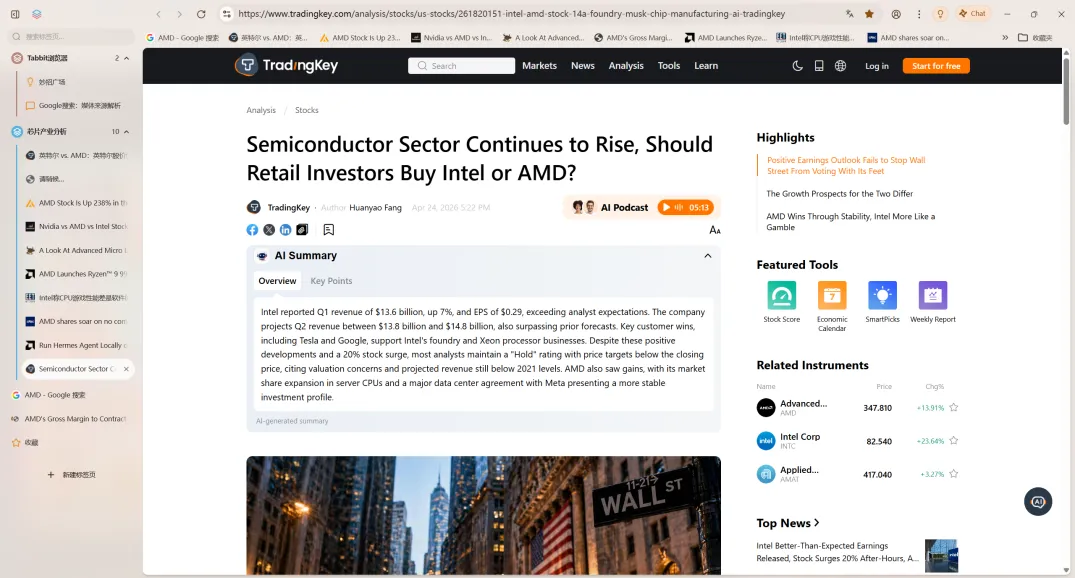Share article via LinkedIn icon
This screenshot has width=1075, height=578.
[285, 230]
